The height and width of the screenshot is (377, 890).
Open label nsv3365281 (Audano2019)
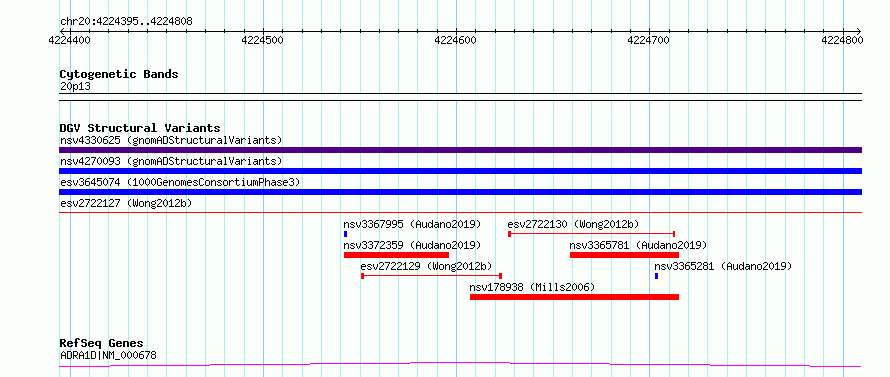723,266
